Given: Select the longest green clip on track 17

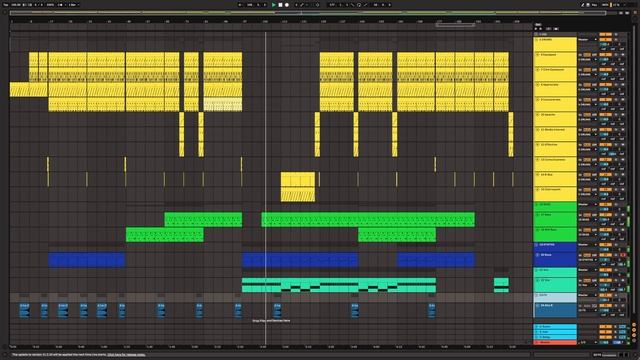Looking at the screenshot, I should (x=368, y=220).
